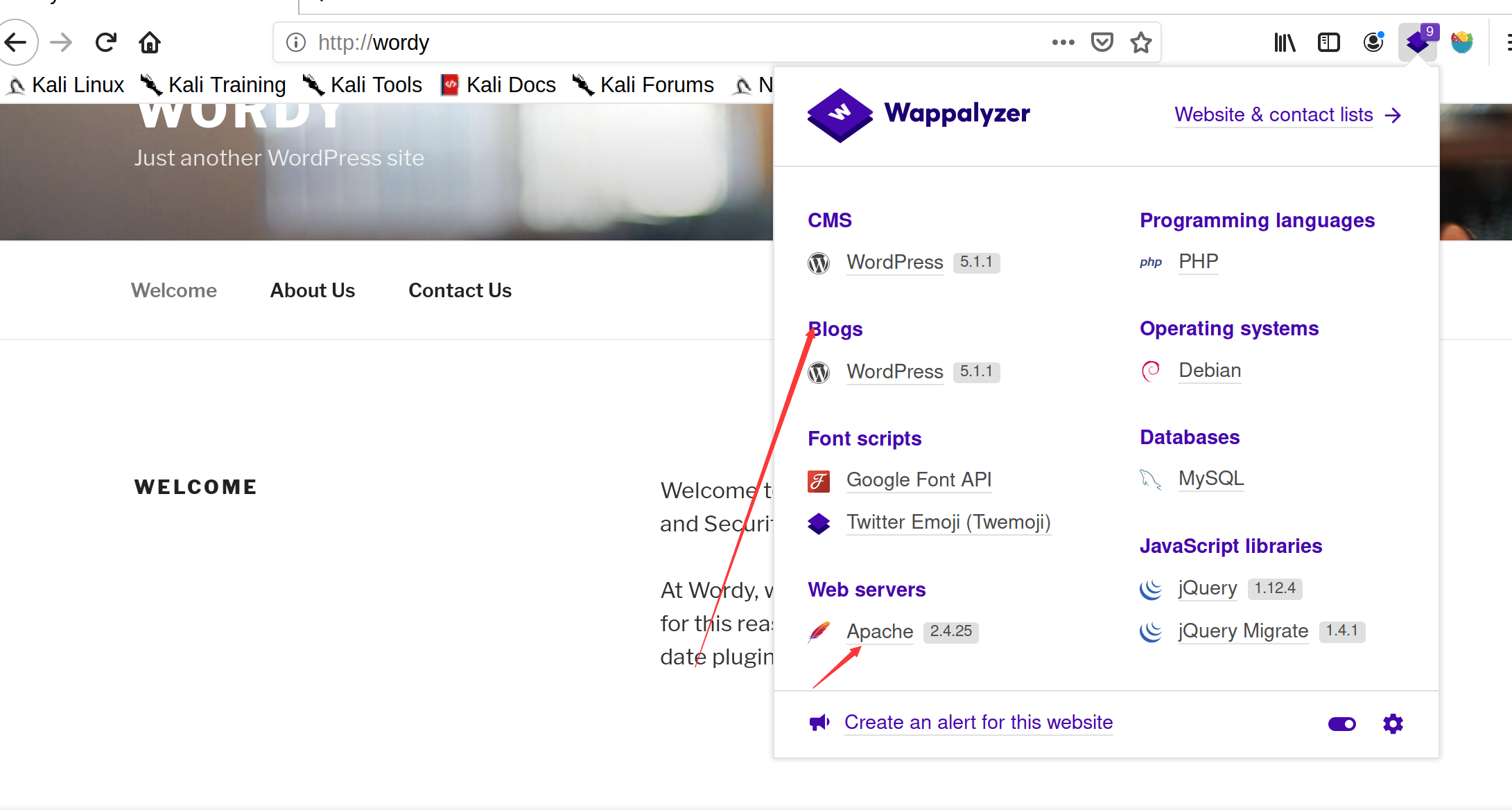Click the MySQL dolphin icon
This screenshot has width=1512, height=810.
pyautogui.click(x=1151, y=479)
